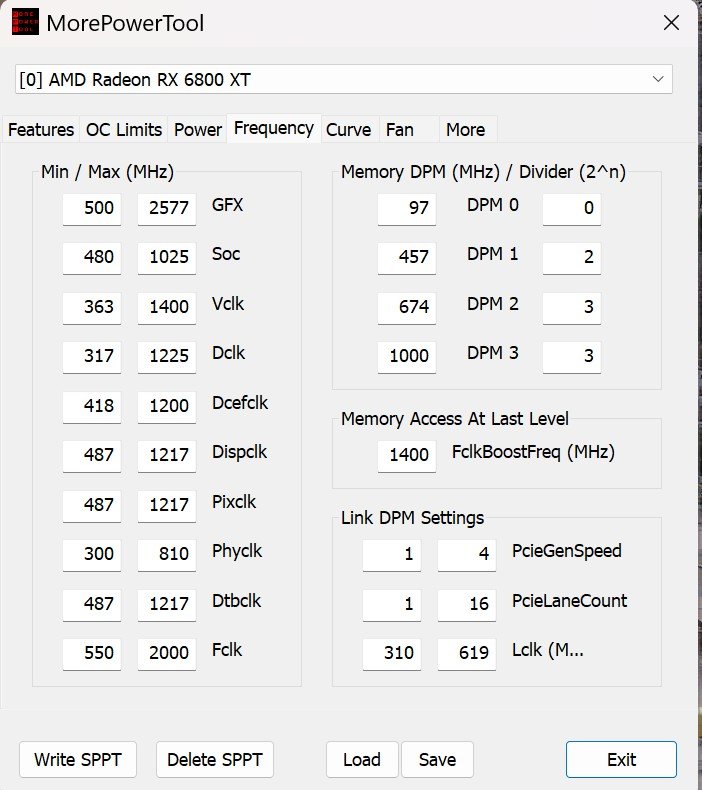
Task: Click the DPM 1 divider field showing 2
Action: pos(571,258)
